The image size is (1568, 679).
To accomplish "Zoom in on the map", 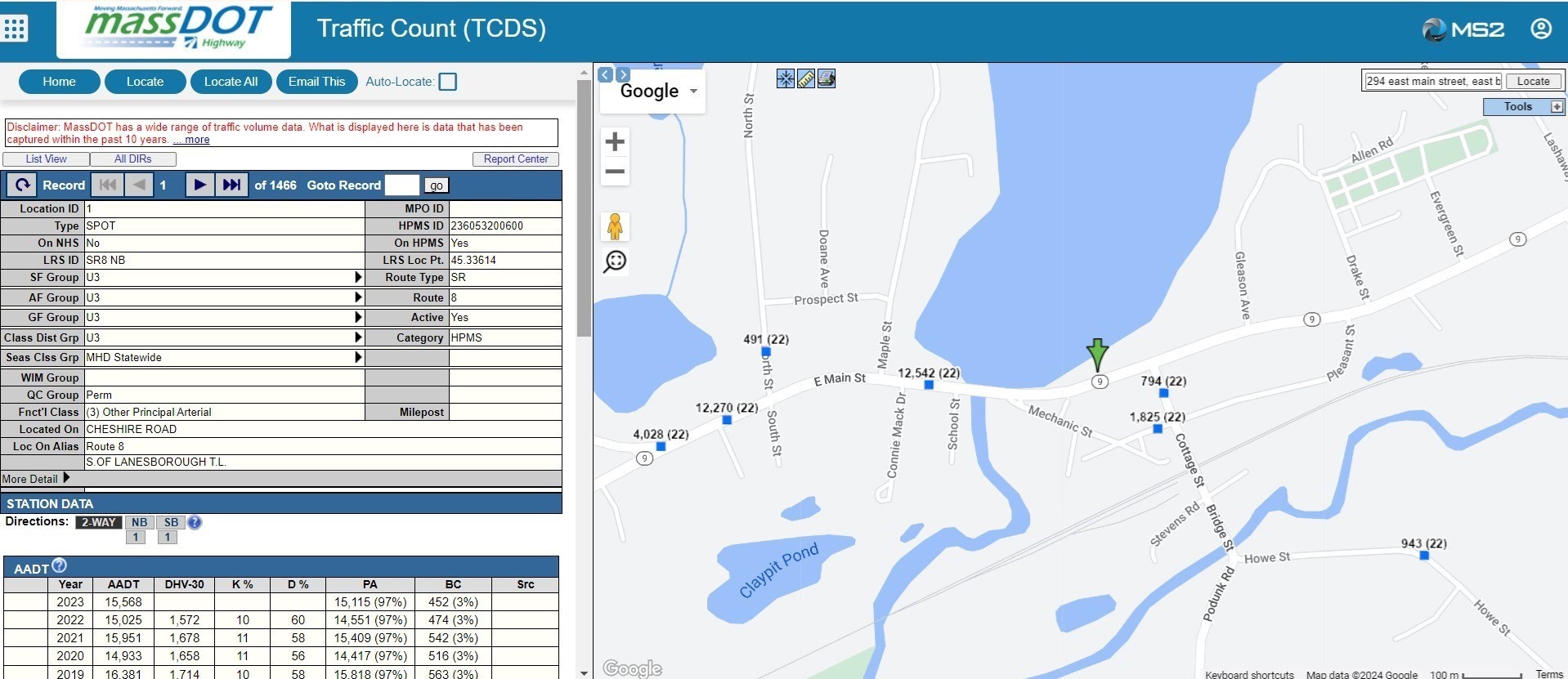I will pyautogui.click(x=615, y=141).
